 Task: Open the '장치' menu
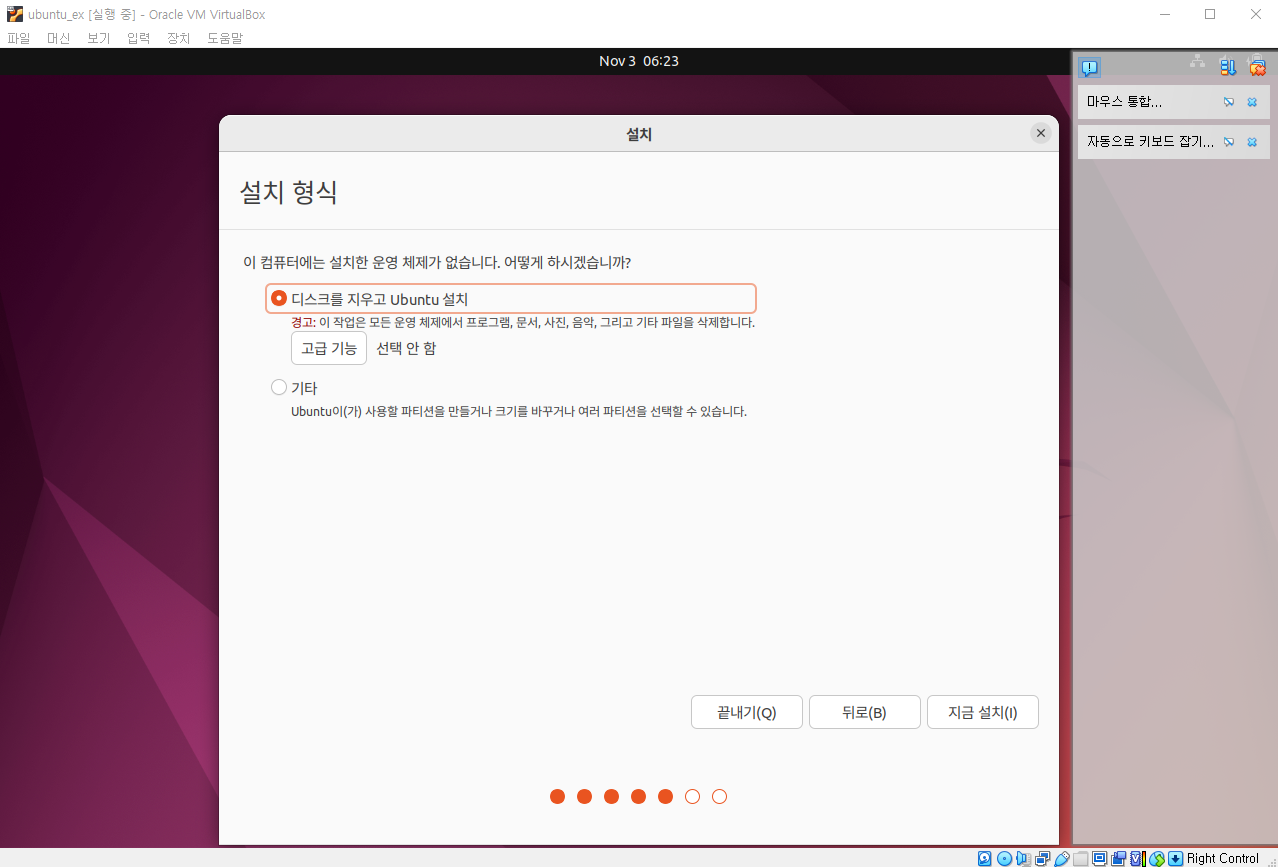click(x=179, y=38)
